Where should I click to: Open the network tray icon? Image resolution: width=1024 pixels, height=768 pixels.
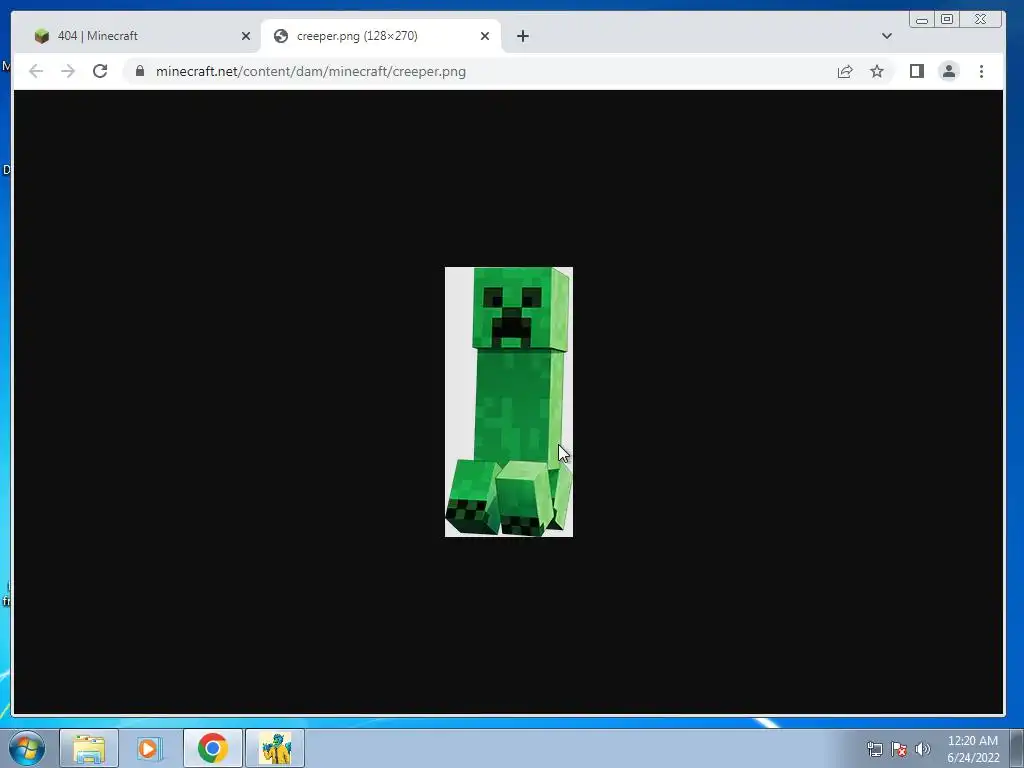874,749
